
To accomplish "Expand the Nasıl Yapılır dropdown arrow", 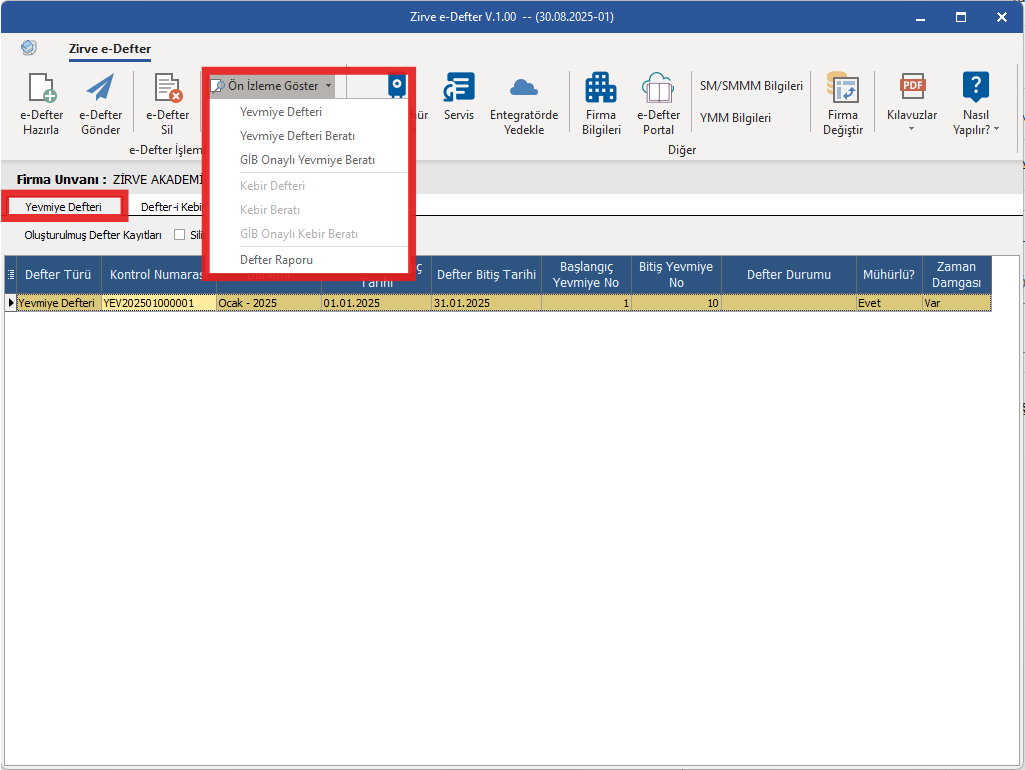I will [x=996, y=129].
